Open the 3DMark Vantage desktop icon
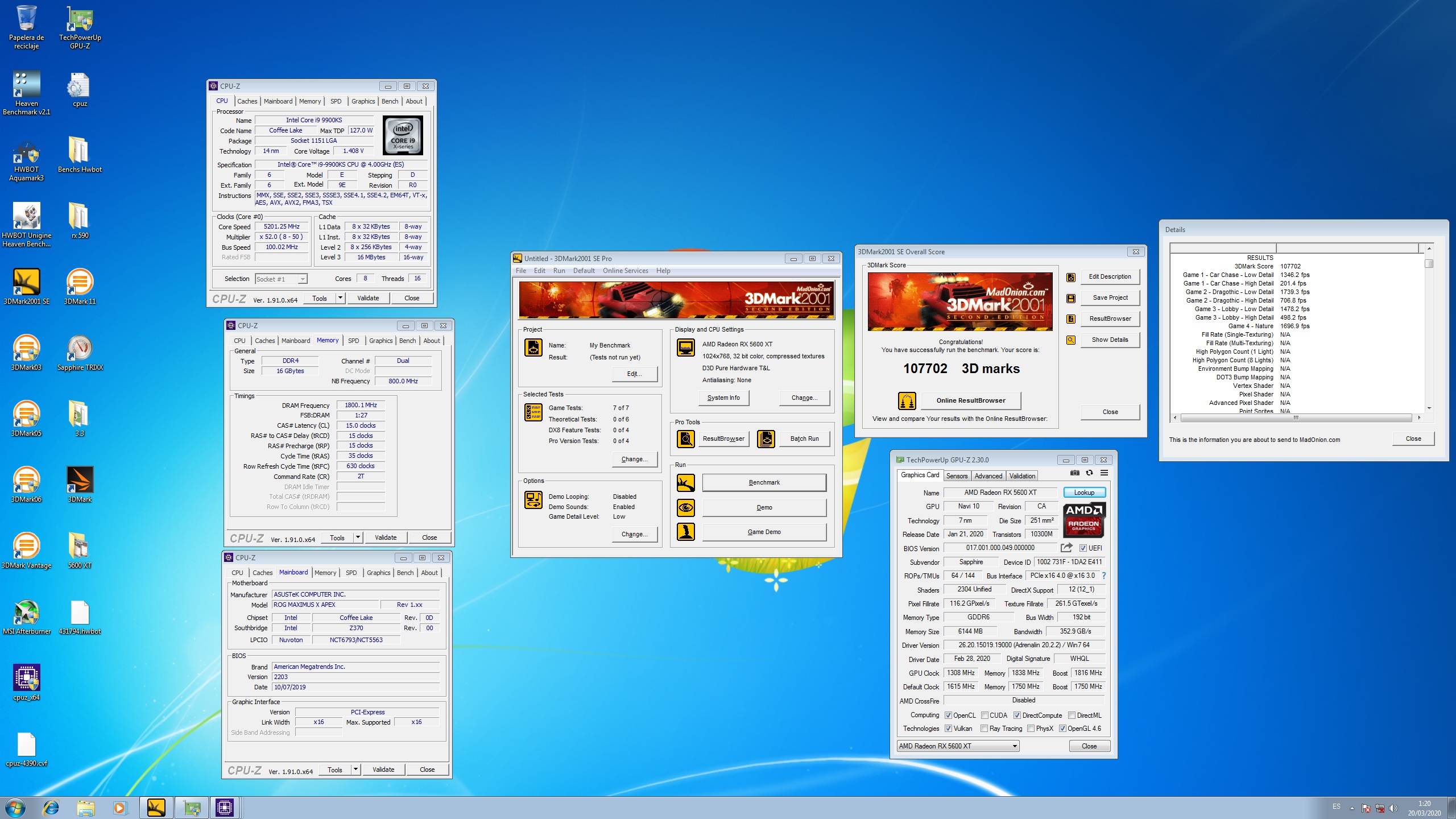 click(x=26, y=551)
